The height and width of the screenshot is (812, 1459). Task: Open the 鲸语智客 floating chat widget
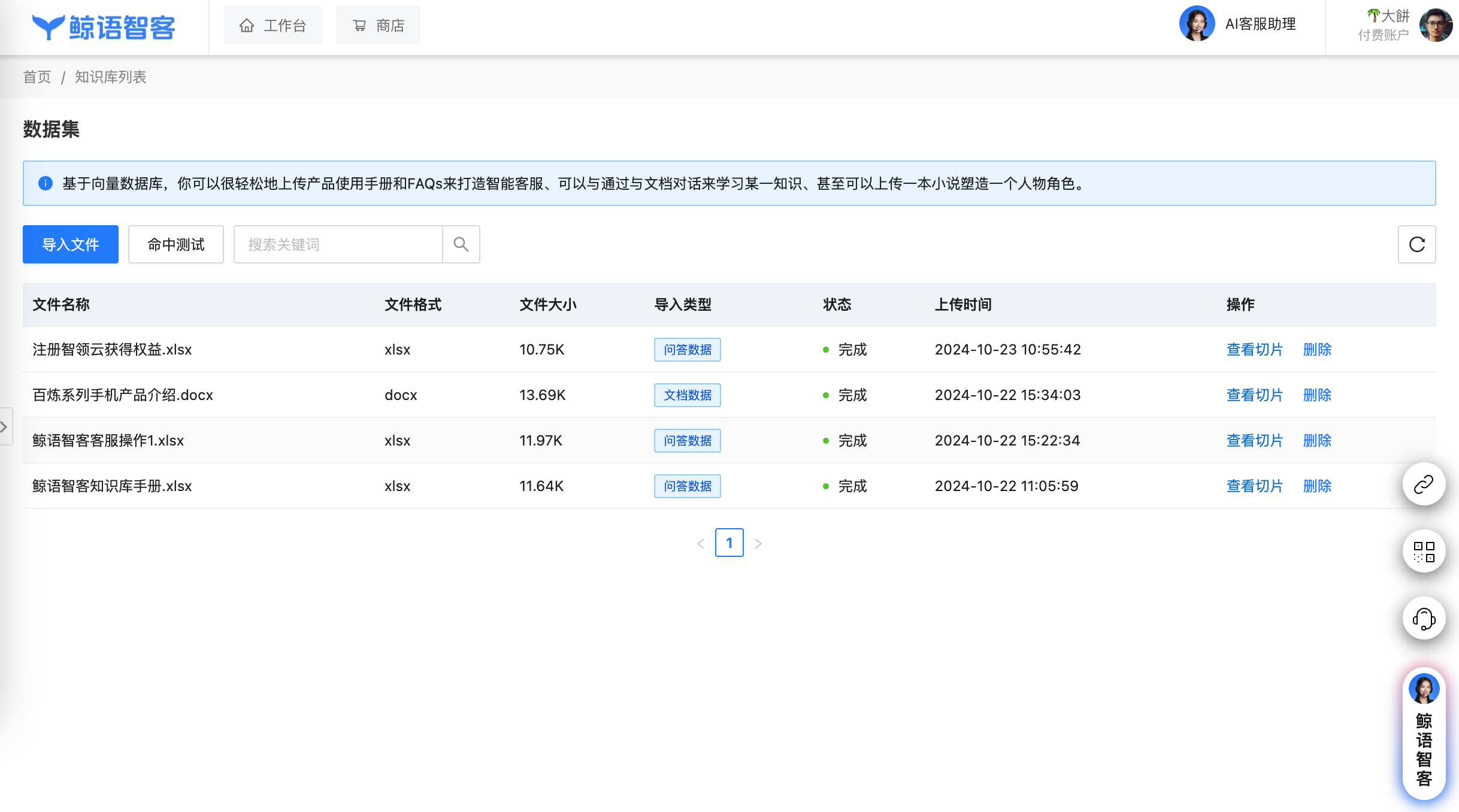[1424, 733]
